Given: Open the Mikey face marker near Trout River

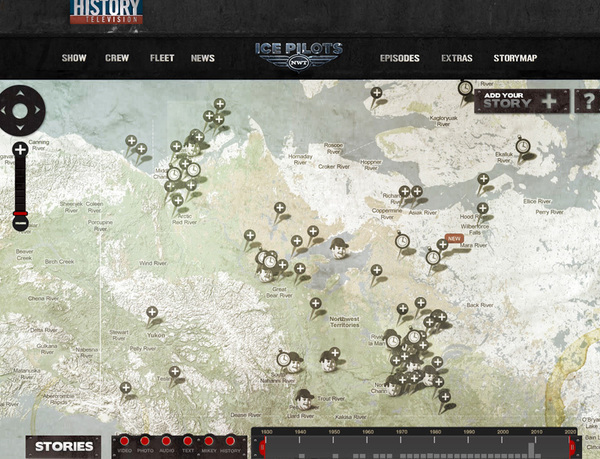Looking at the screenshot, I should coord(305,400).
